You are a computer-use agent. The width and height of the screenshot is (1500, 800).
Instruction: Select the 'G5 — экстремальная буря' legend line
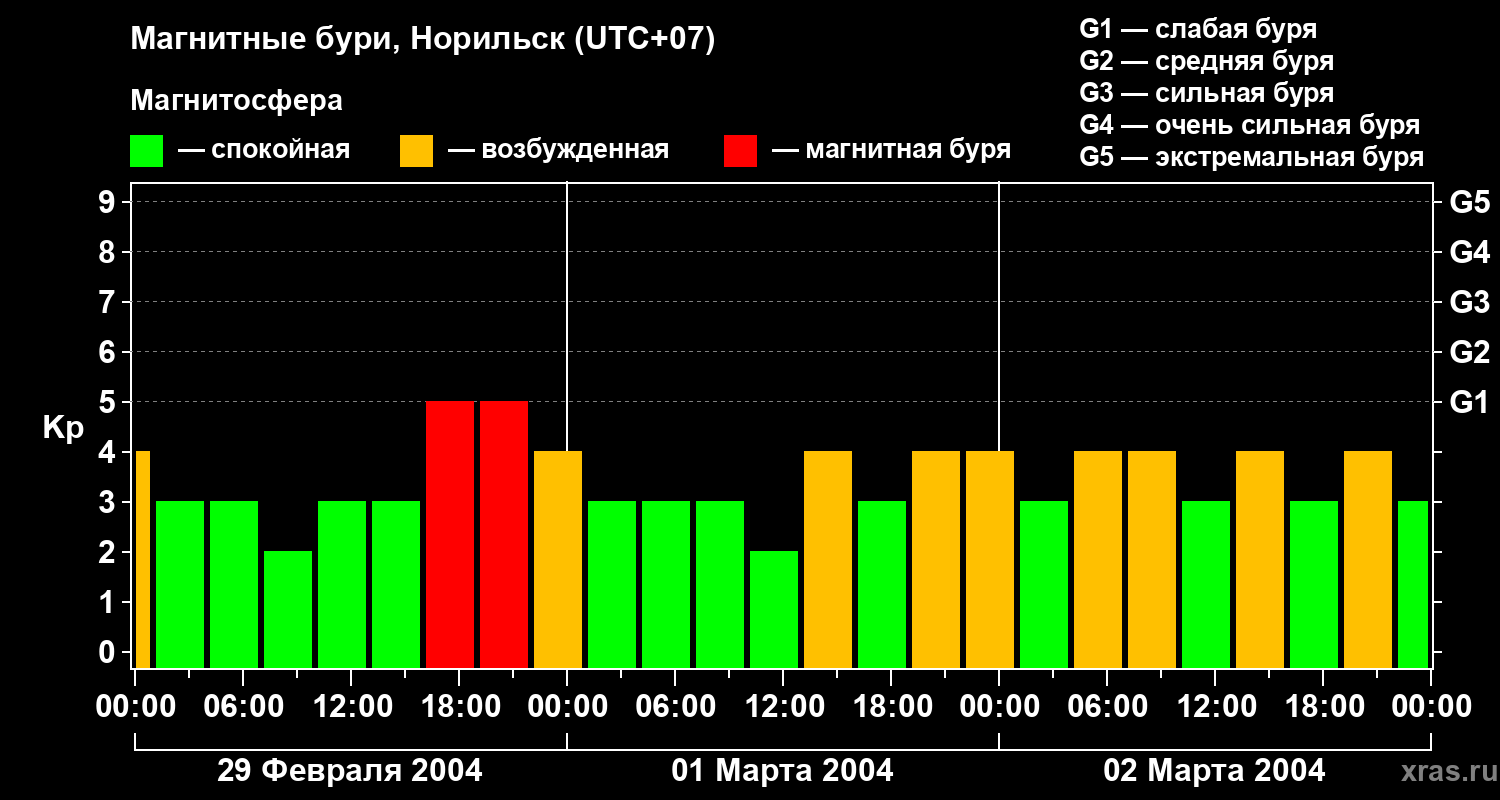point(1252,157)
